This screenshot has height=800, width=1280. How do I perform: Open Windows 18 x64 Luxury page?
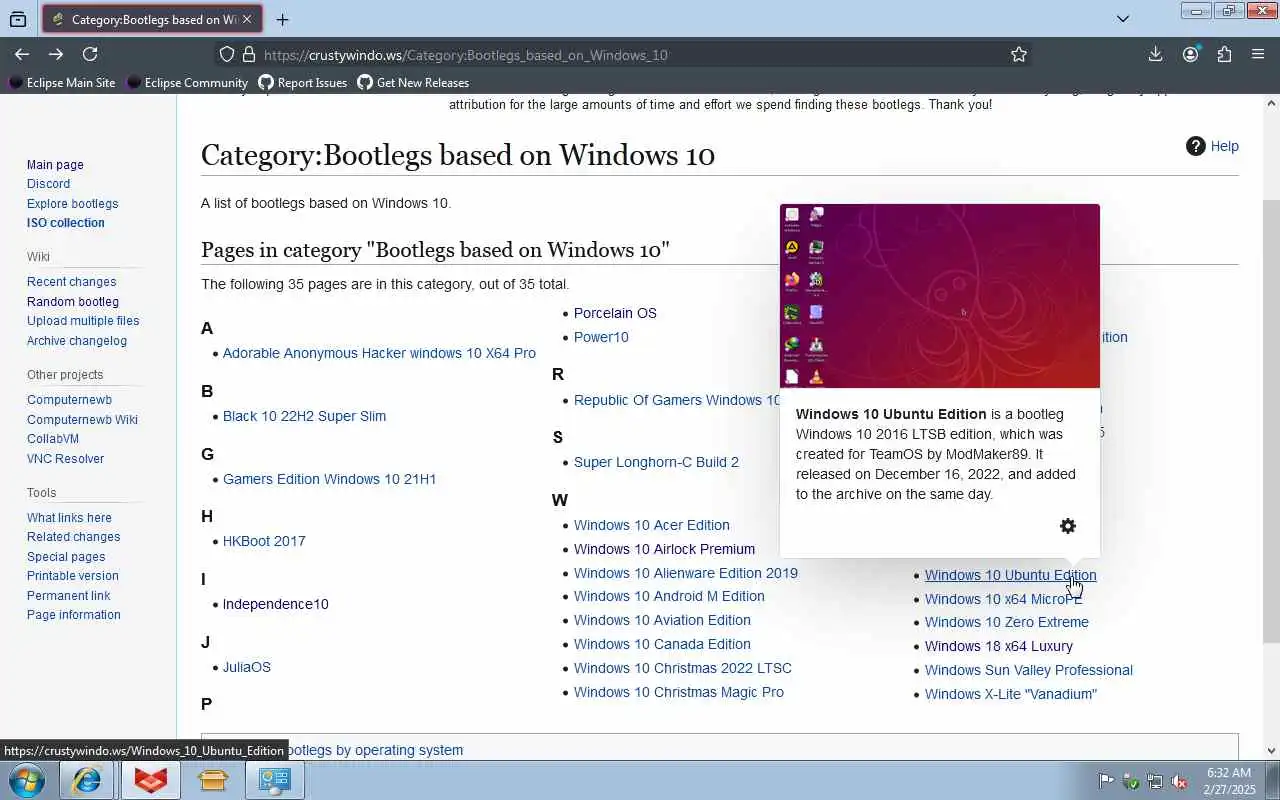click(x=999, y=646)
